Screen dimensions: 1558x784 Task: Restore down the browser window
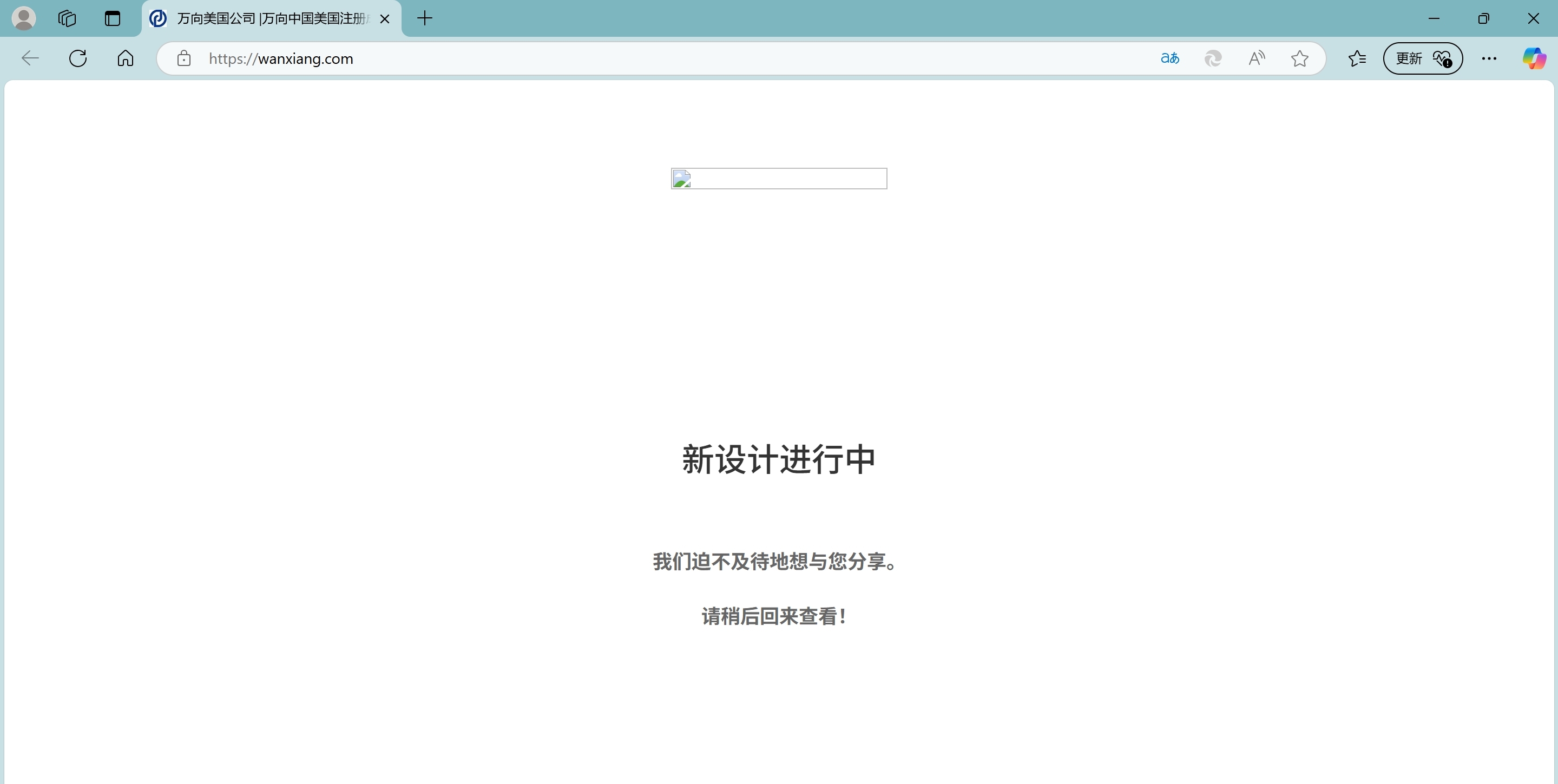[x=1483, y=18]
